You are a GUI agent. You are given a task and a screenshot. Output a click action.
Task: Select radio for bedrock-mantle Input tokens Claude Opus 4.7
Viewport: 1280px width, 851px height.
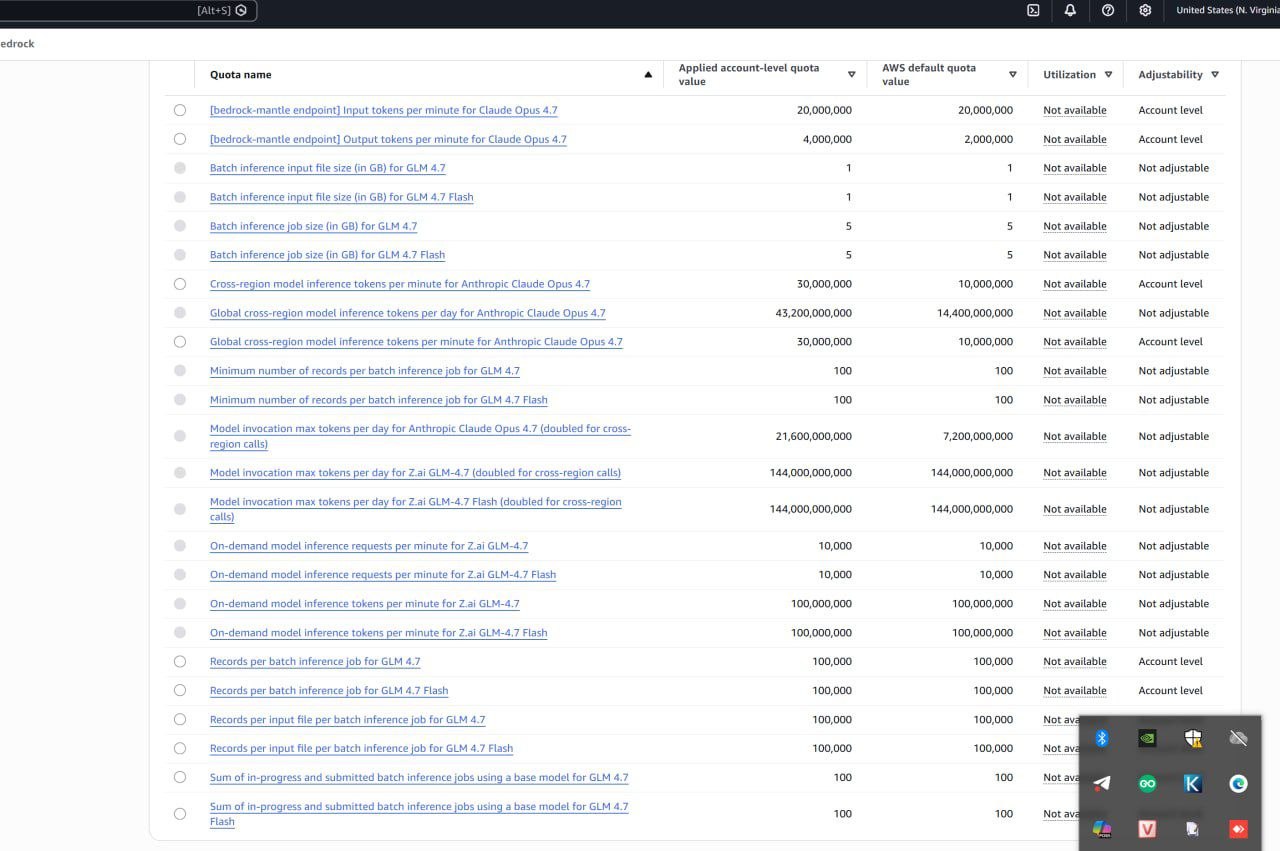180,110
